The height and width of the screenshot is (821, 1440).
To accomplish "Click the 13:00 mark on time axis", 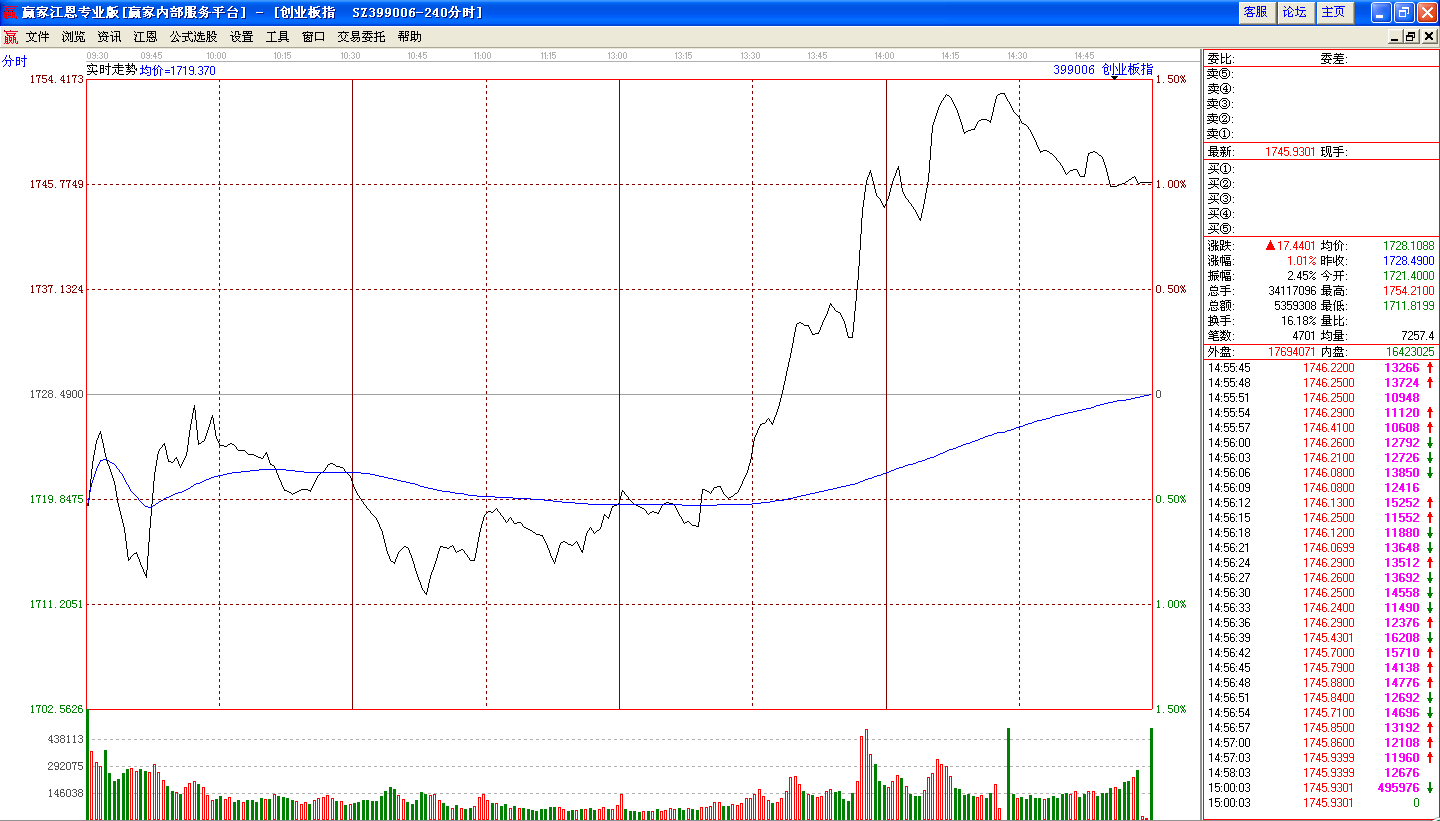I will (x=617, y=56).
